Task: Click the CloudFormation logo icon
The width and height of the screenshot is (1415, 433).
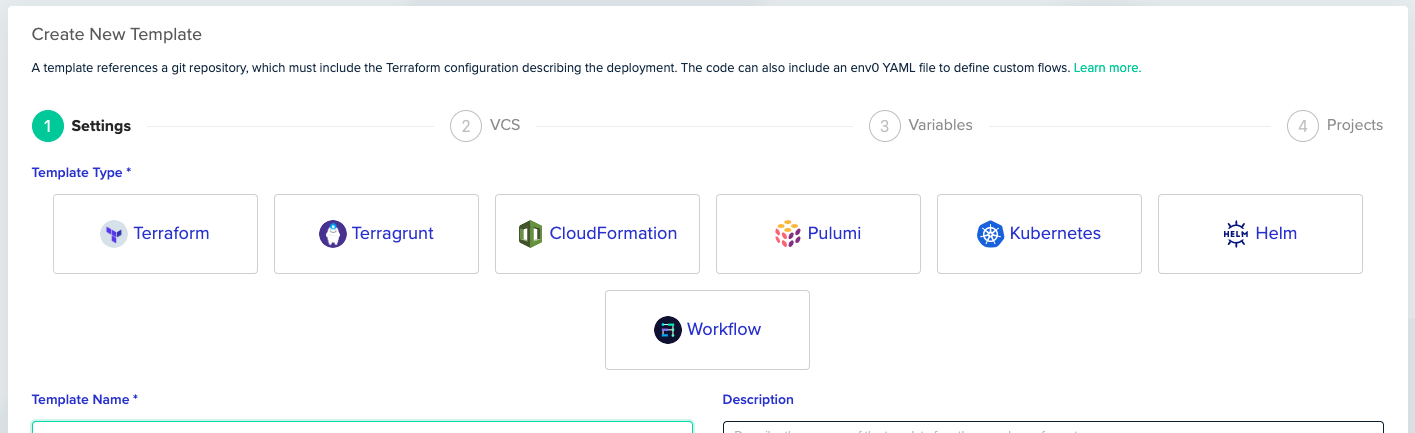Action: click(530, 234)
